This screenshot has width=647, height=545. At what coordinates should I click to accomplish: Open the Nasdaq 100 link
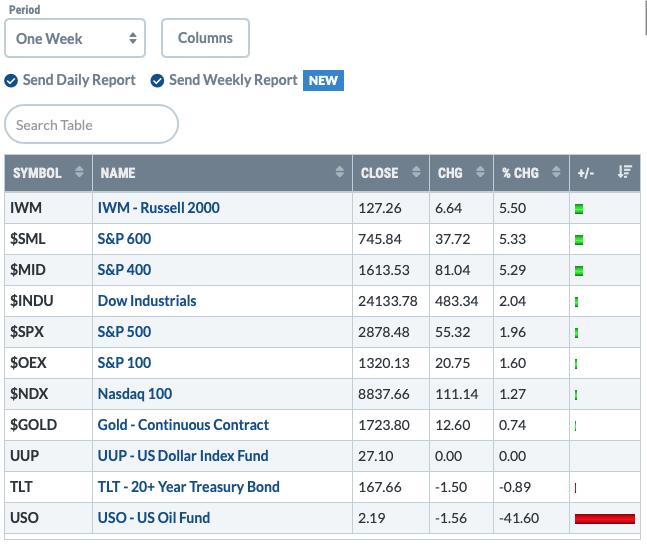[x=135, y=394]
